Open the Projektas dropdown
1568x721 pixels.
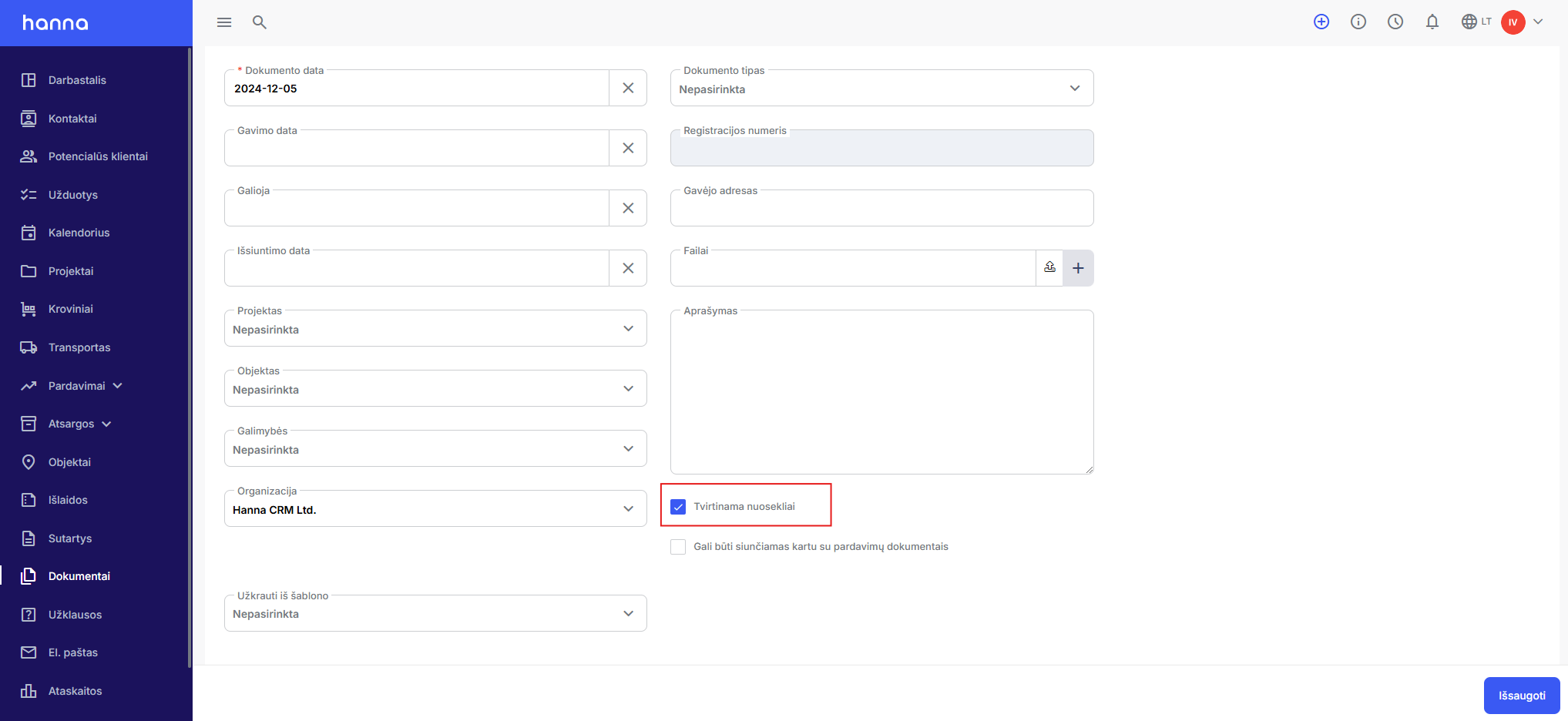[435, 329]
